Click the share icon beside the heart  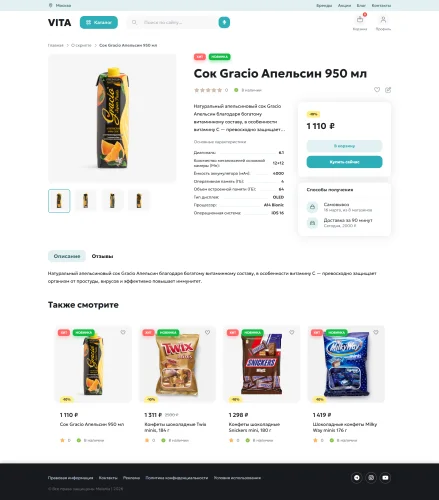pos(388,90)
